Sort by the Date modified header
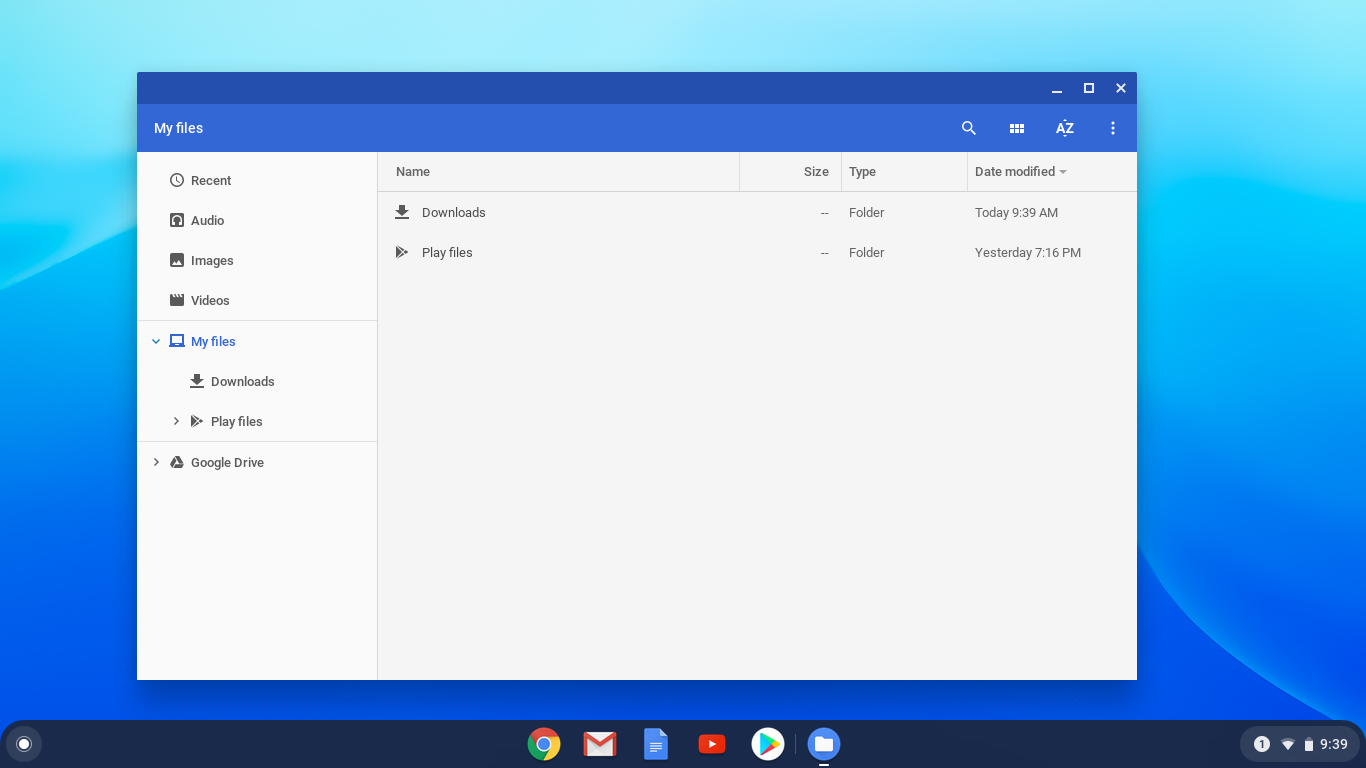 pos(1015,172)
